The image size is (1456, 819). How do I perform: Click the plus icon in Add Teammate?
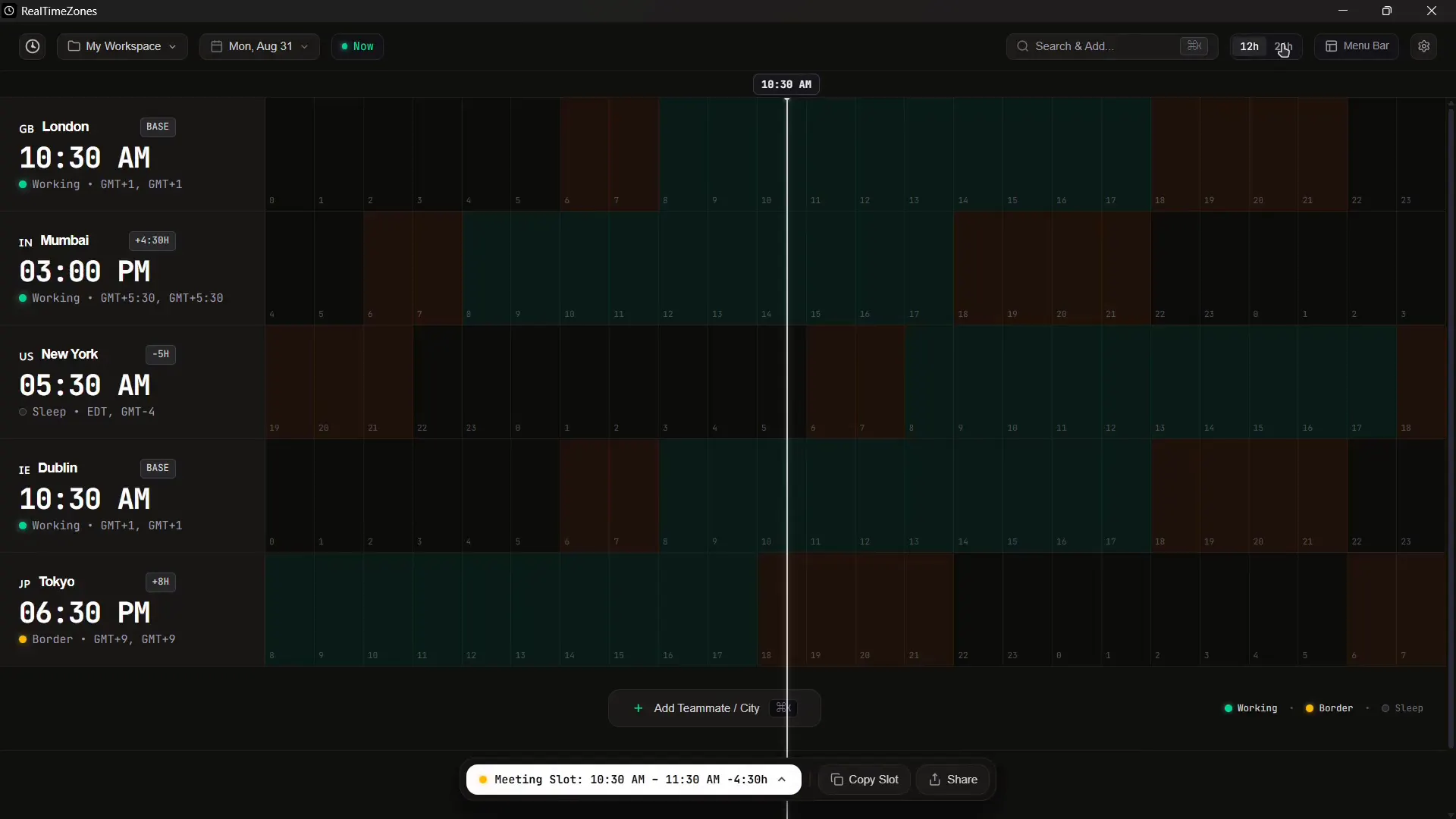click(x=638, y=708)
